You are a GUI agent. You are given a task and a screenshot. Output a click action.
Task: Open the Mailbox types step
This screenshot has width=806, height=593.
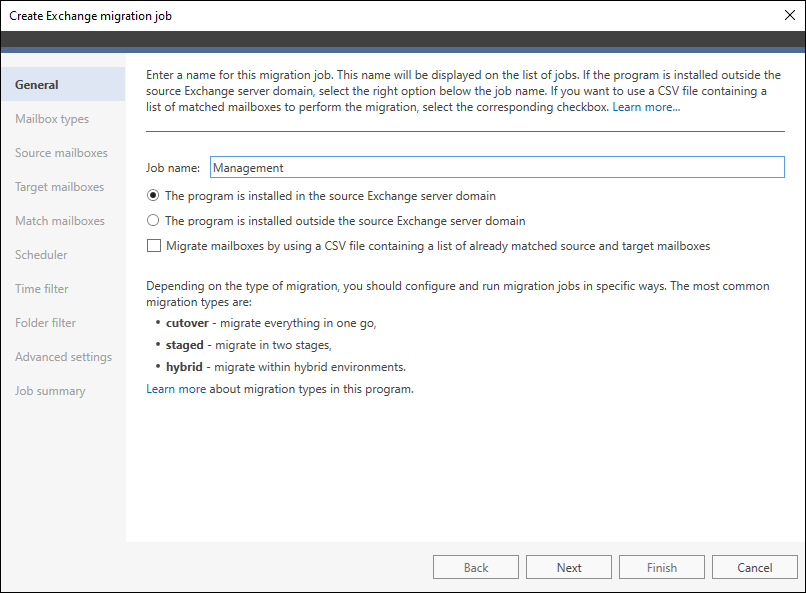[52, 119]
